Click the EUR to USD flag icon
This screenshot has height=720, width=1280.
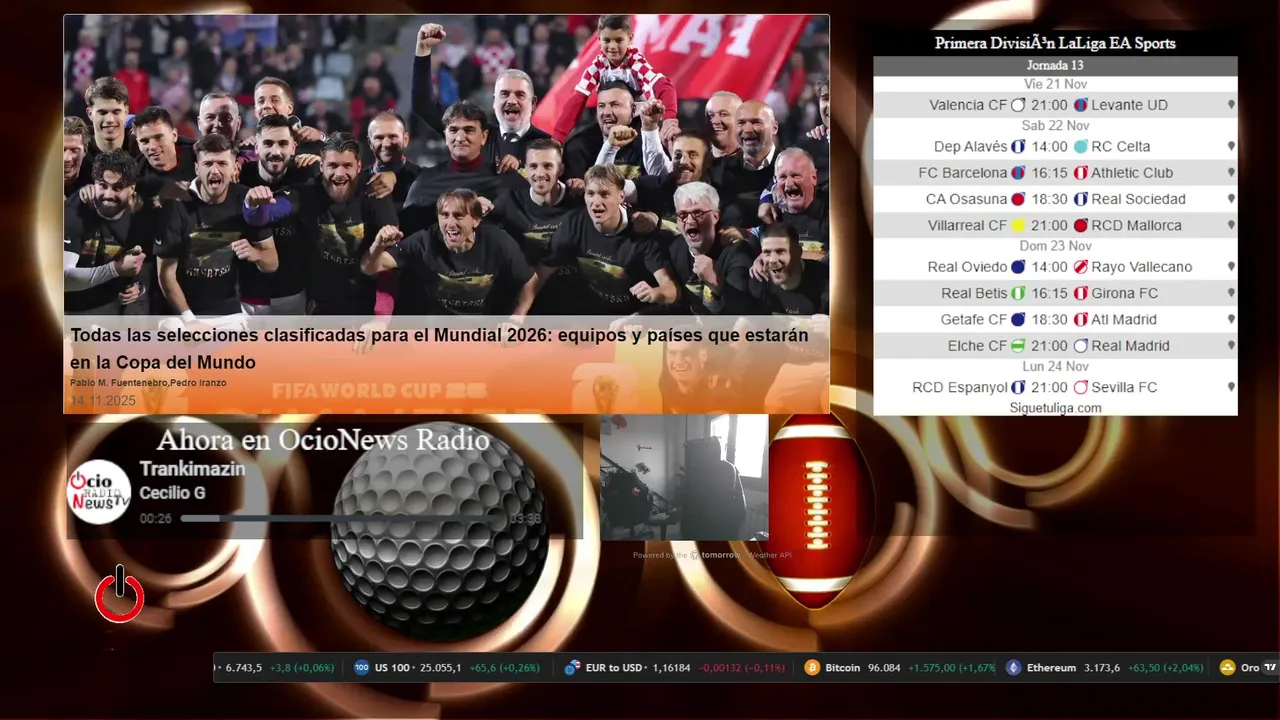click(572, 668)
